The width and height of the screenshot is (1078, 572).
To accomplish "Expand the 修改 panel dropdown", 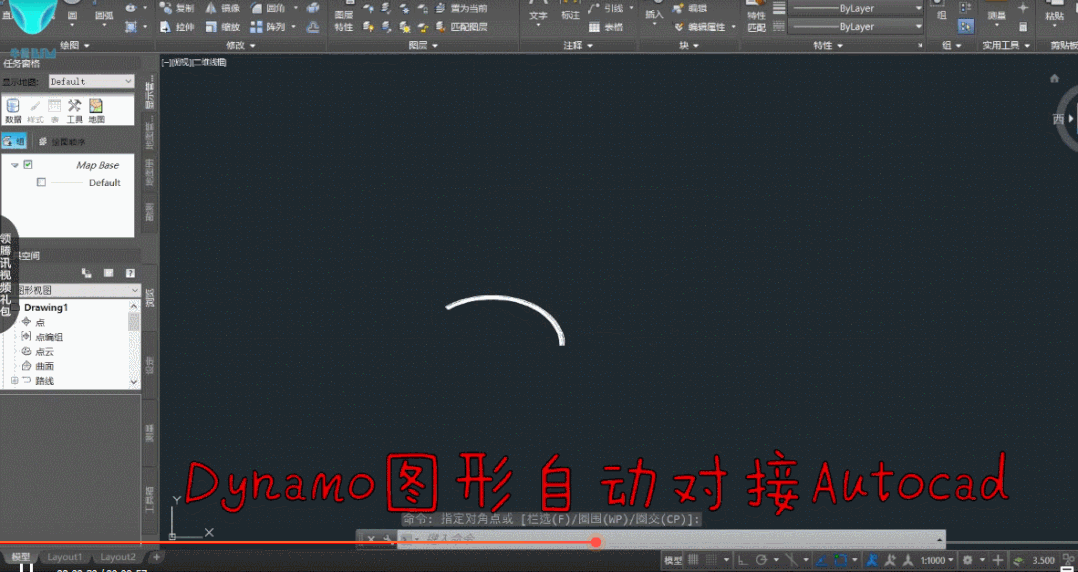I will tap(241, 45).
